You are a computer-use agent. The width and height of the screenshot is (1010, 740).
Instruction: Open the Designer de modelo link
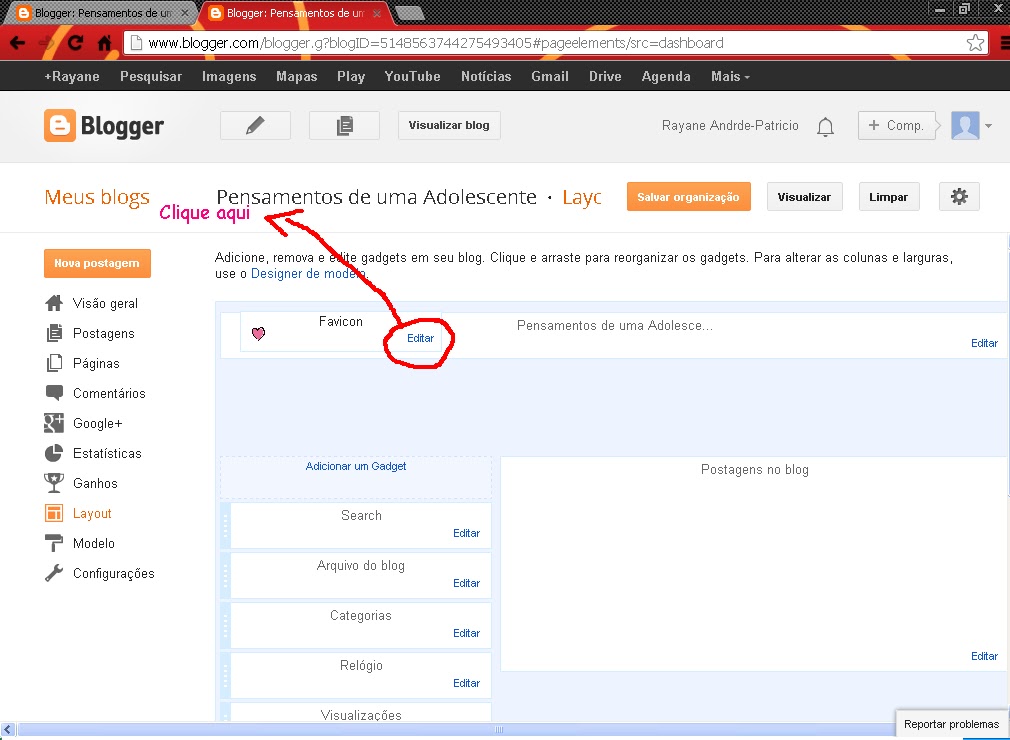(309, 274)
